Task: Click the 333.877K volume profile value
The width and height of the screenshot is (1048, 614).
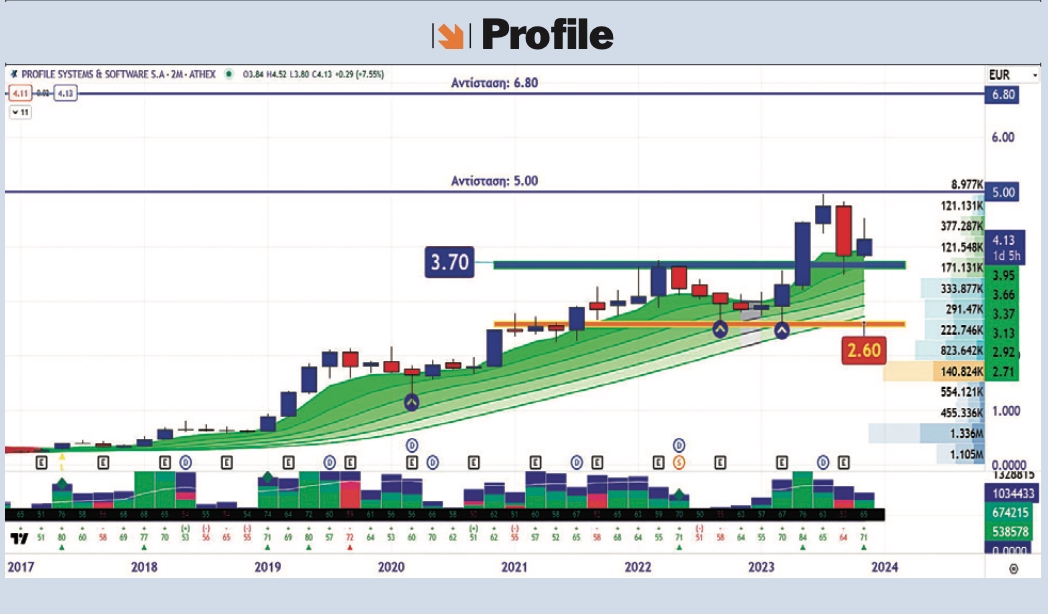Action: pos(962,289)
